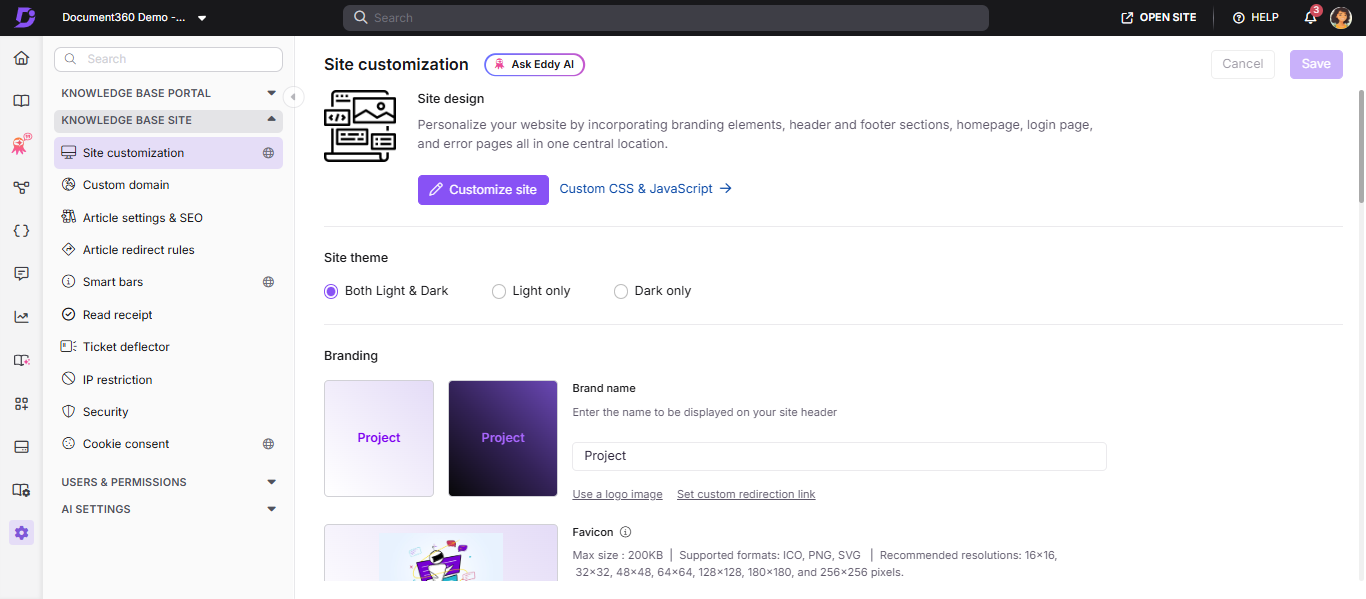Click globe icon beside Cookie consent
1366x599 pixels.
[268, 444]
